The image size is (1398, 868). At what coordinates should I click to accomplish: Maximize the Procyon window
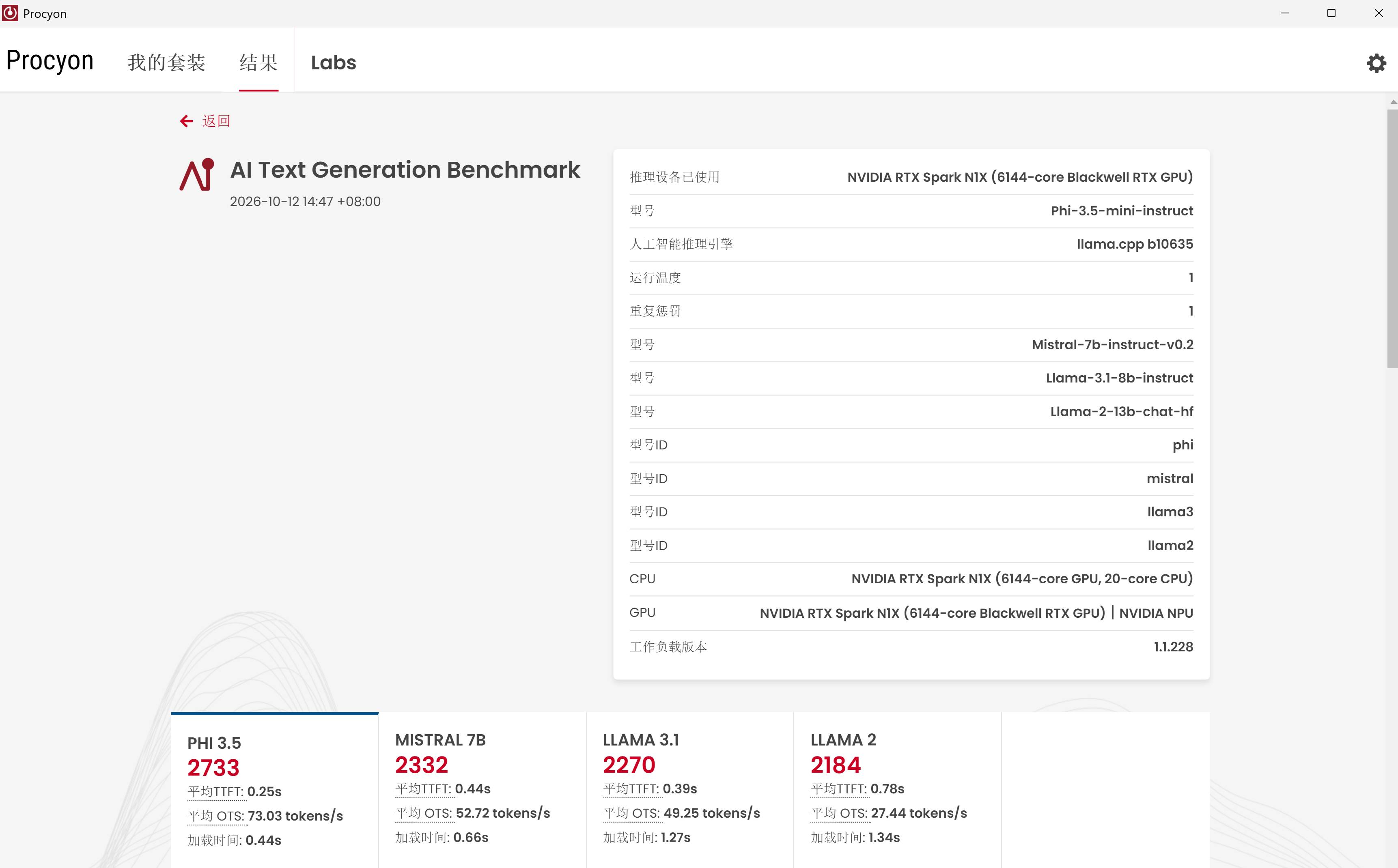pos(1331,13)
